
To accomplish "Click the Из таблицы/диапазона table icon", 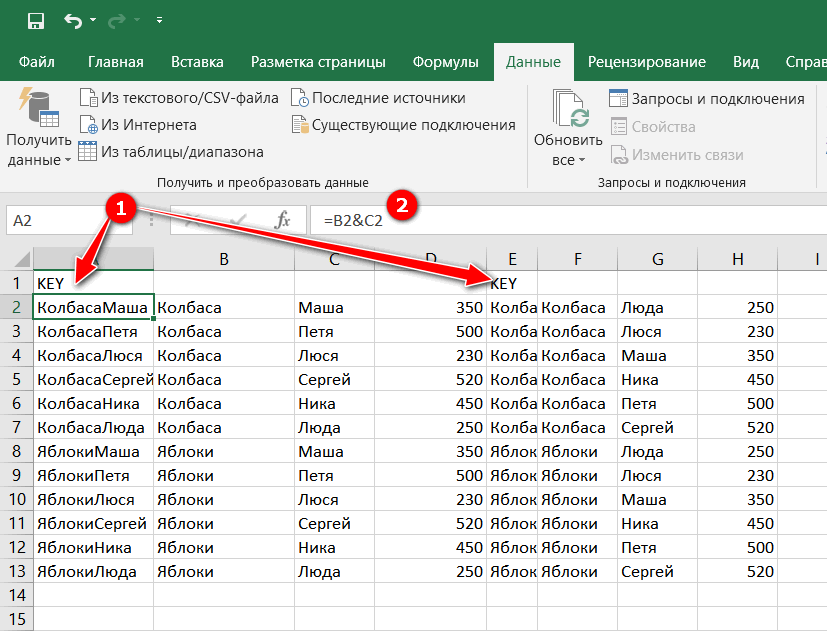I will click(x=88, y=151).
